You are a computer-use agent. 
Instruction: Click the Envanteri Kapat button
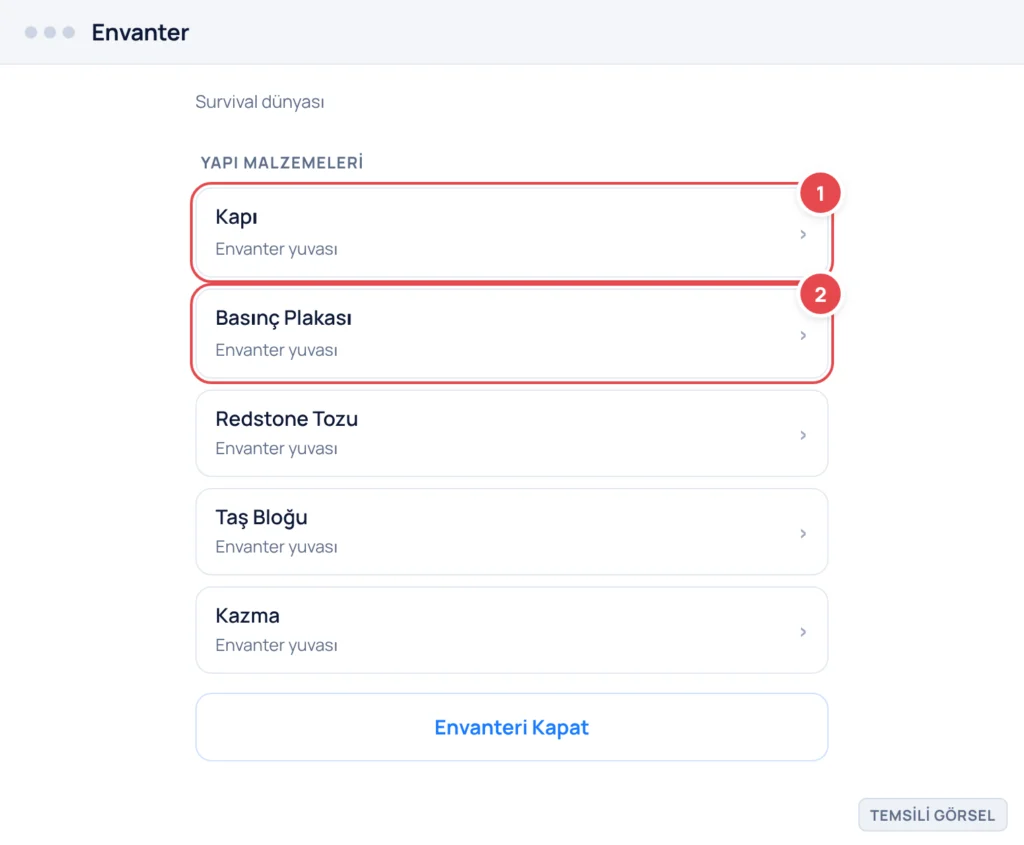pos(511,727)
